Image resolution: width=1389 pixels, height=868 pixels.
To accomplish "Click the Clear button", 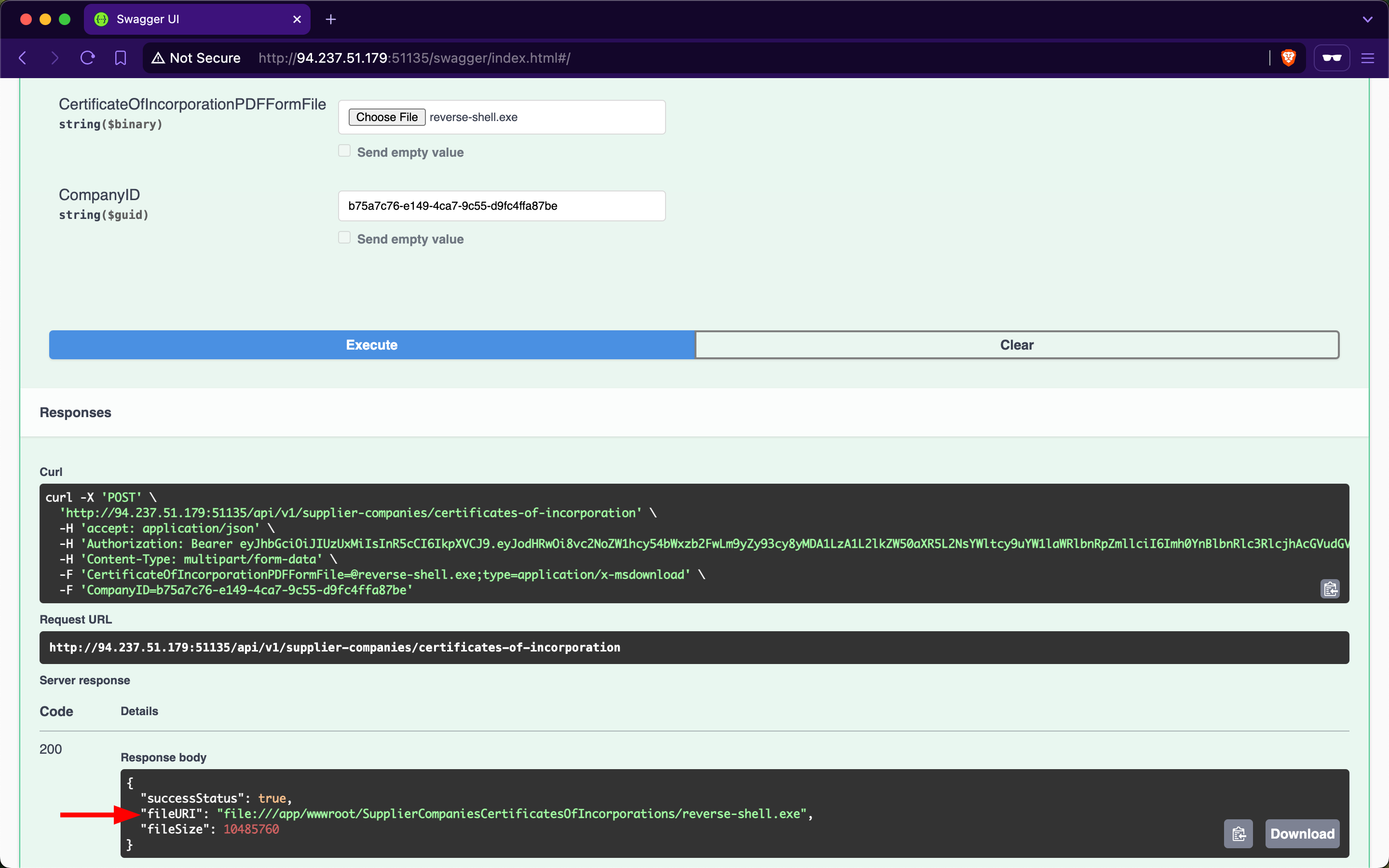I will click(1017, 345).
